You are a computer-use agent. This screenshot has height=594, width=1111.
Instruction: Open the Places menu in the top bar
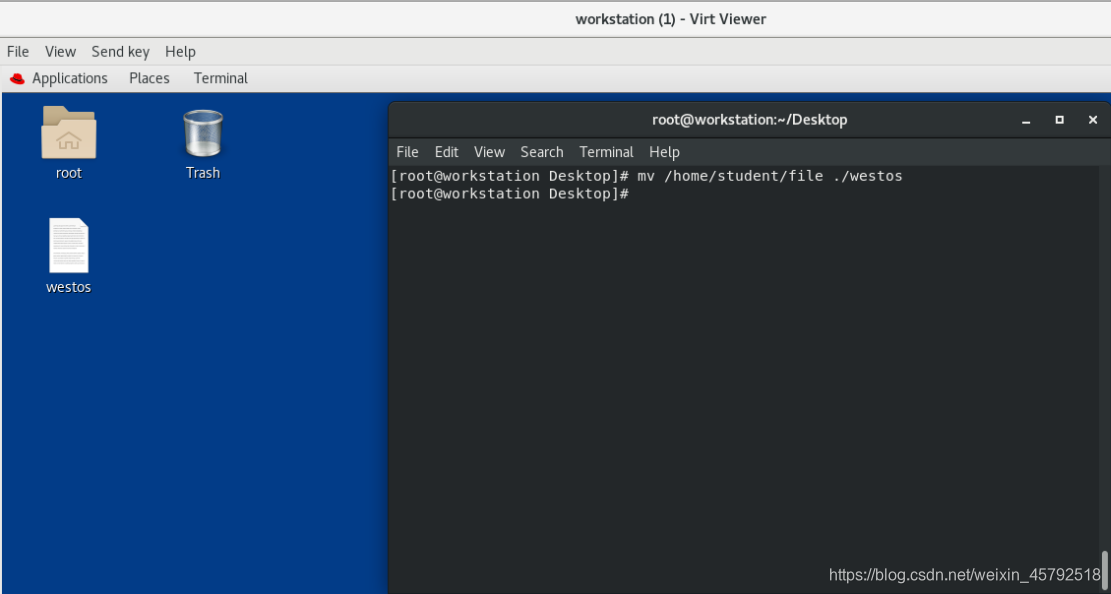click(149, 78)
